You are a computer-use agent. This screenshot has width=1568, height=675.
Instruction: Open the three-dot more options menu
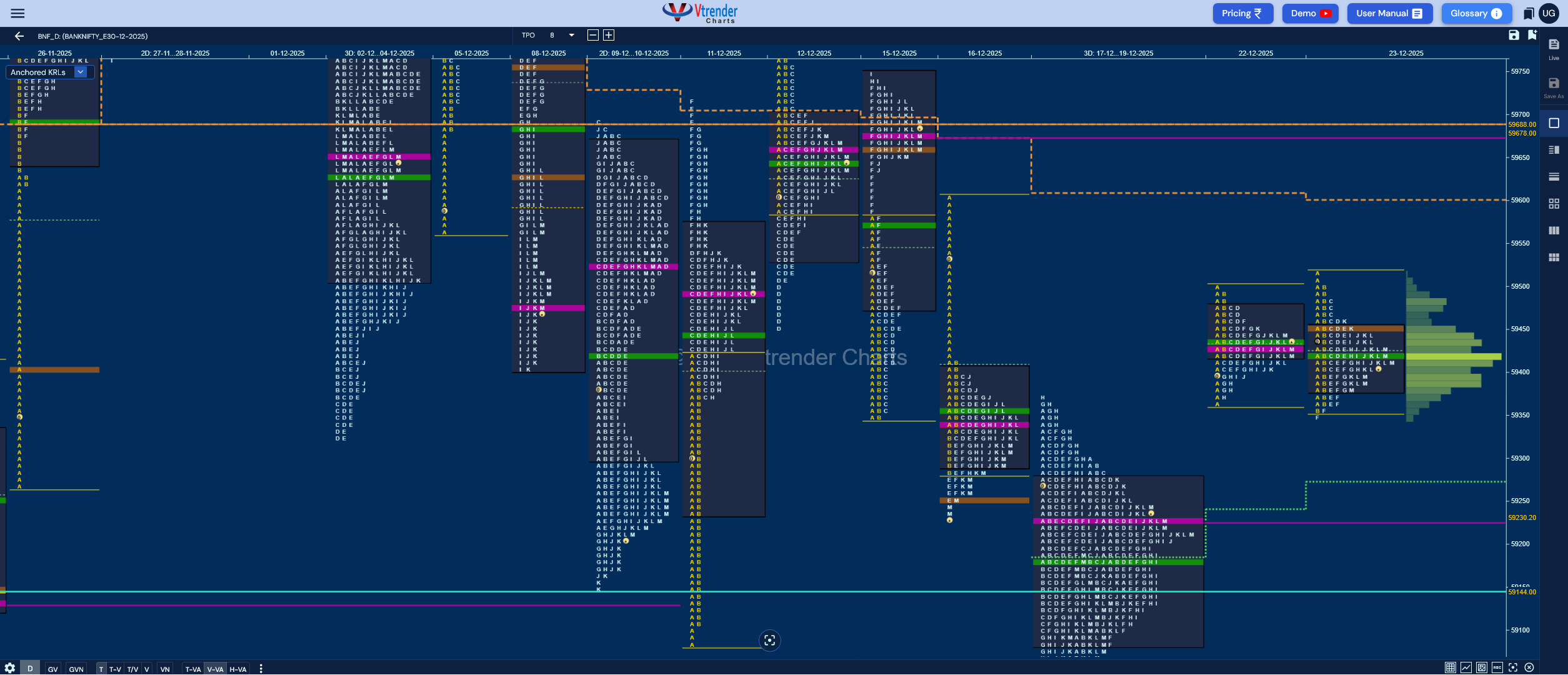click(x=261, y=669)
